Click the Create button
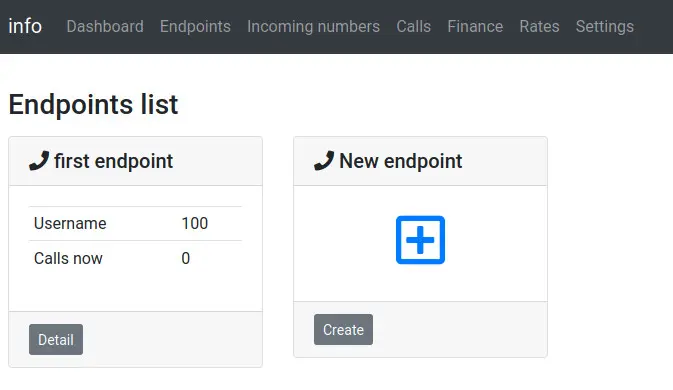 (343, 330)
